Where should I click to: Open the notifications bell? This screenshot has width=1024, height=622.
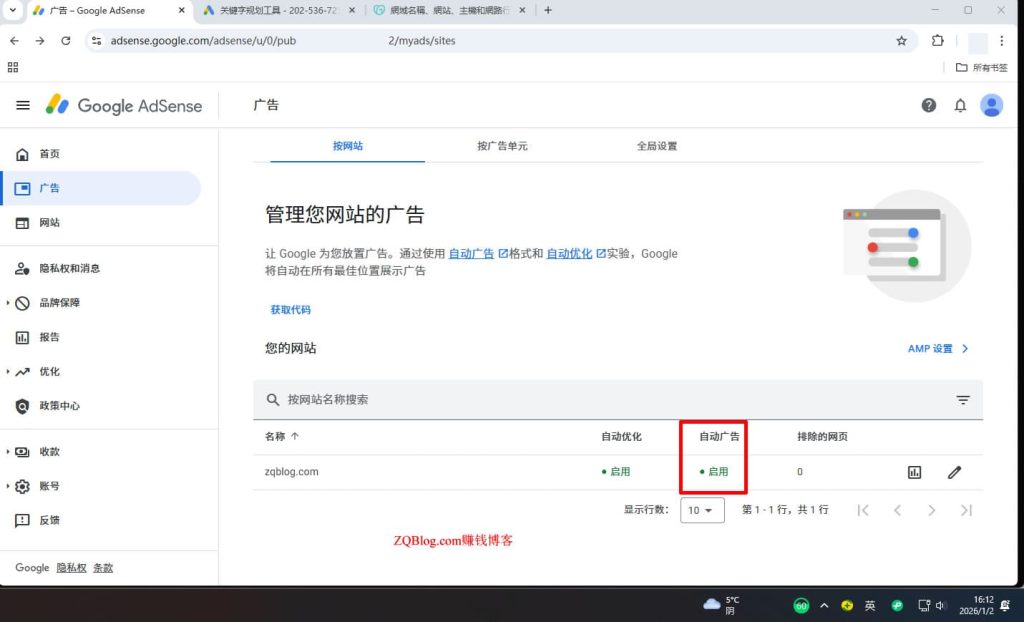960,105
